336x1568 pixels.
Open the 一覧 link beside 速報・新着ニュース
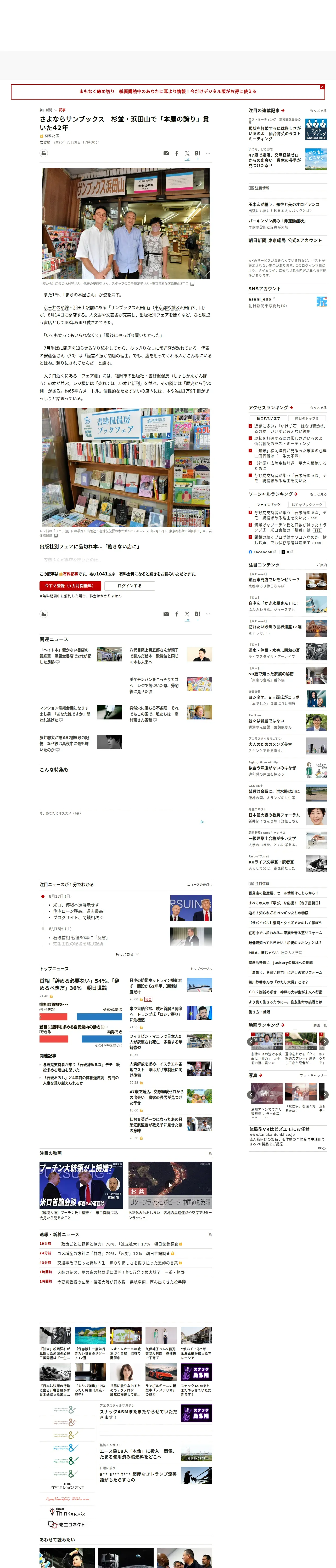[x=209, y=1235]
